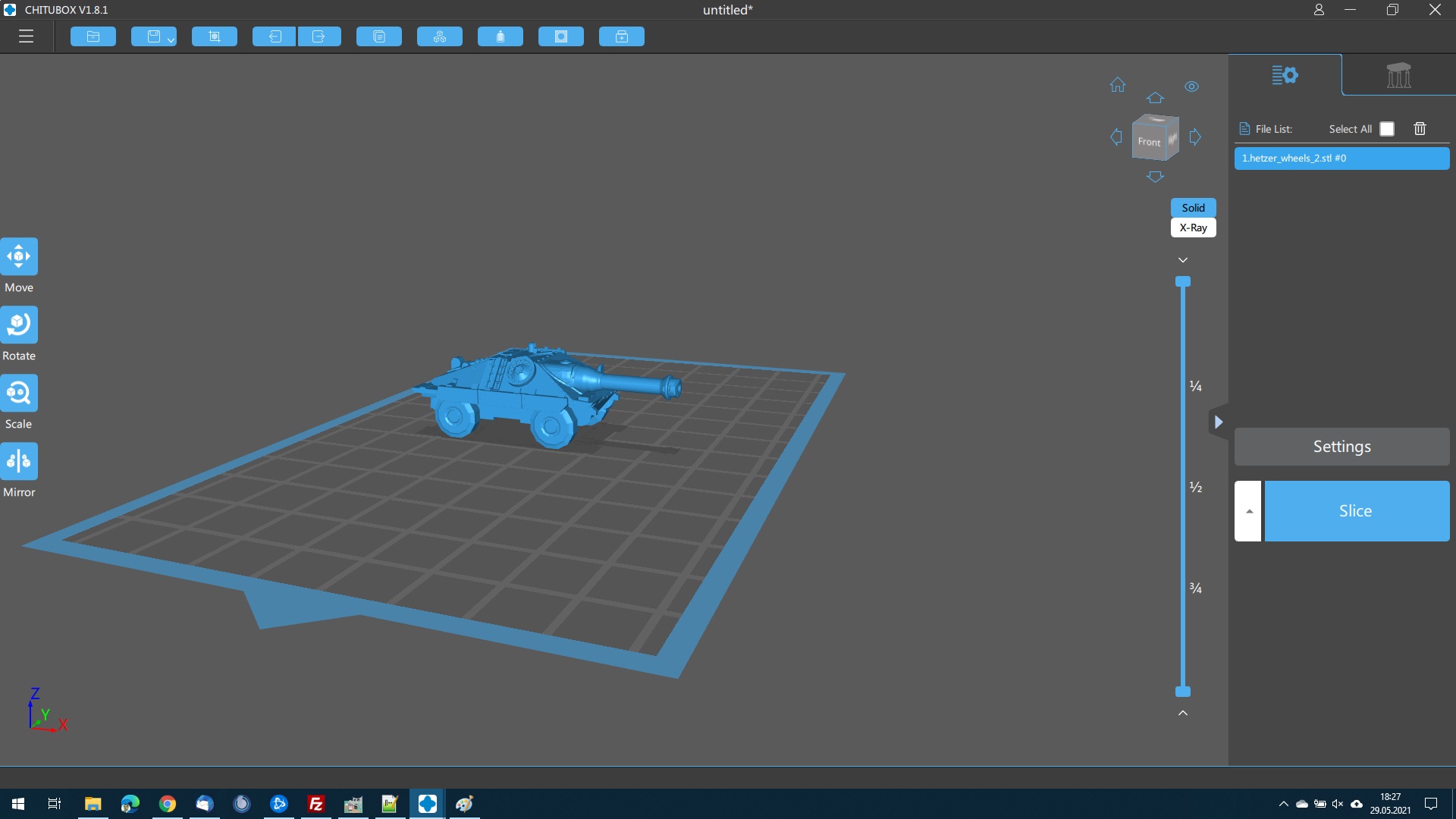Switch to the supports pillar tab
The image size is (1456, 819).
click(1398, 75)
